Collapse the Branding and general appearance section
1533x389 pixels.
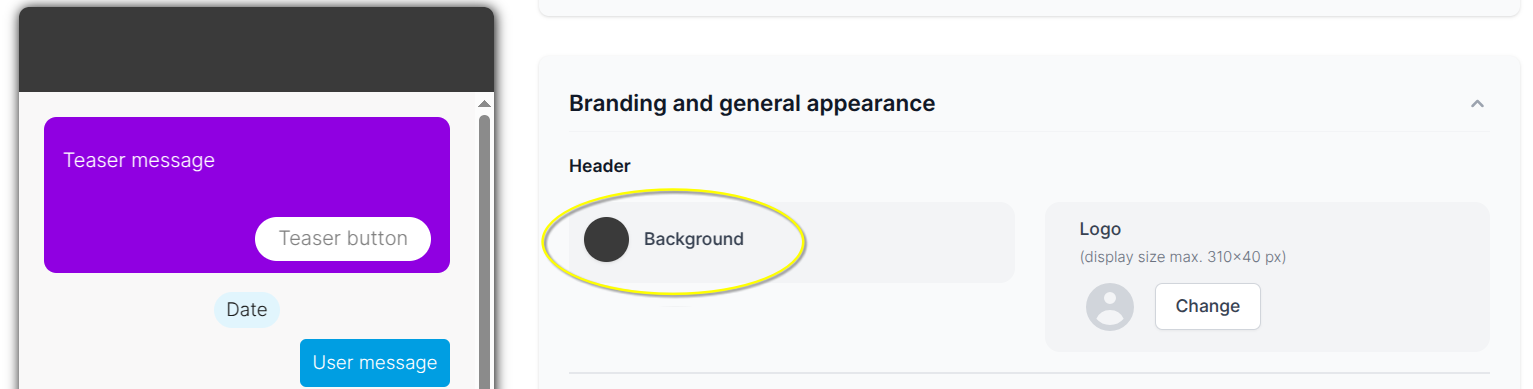coord(1476,104)
